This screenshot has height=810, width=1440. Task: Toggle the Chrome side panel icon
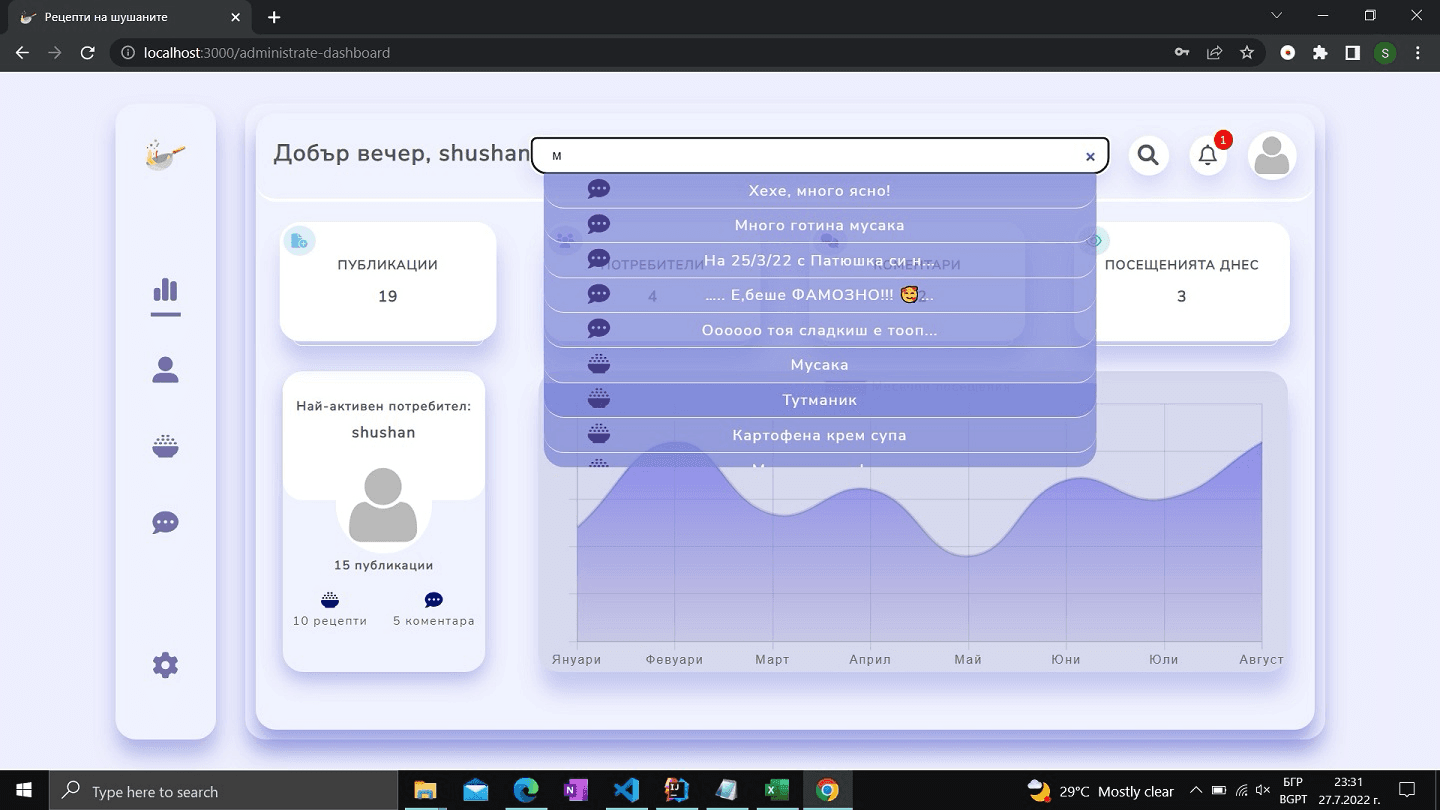(1352, 53)
